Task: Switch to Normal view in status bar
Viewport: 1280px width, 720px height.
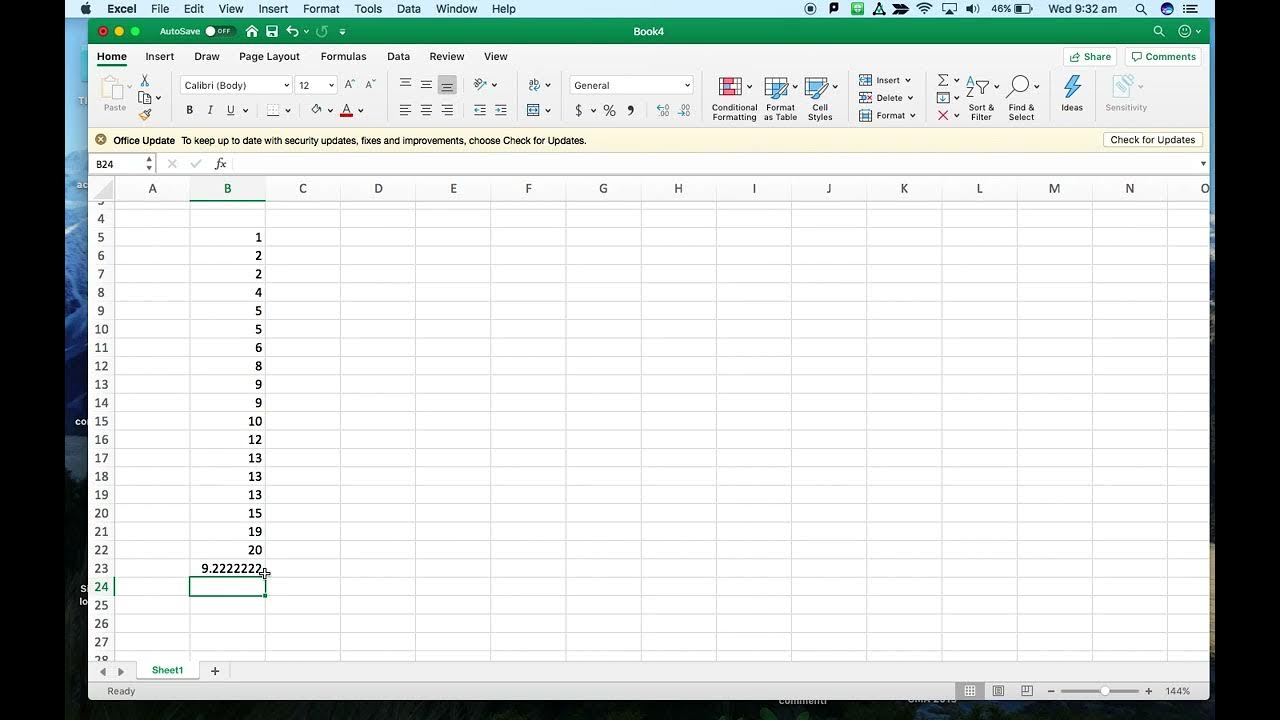Action: [x=969, y=691]
